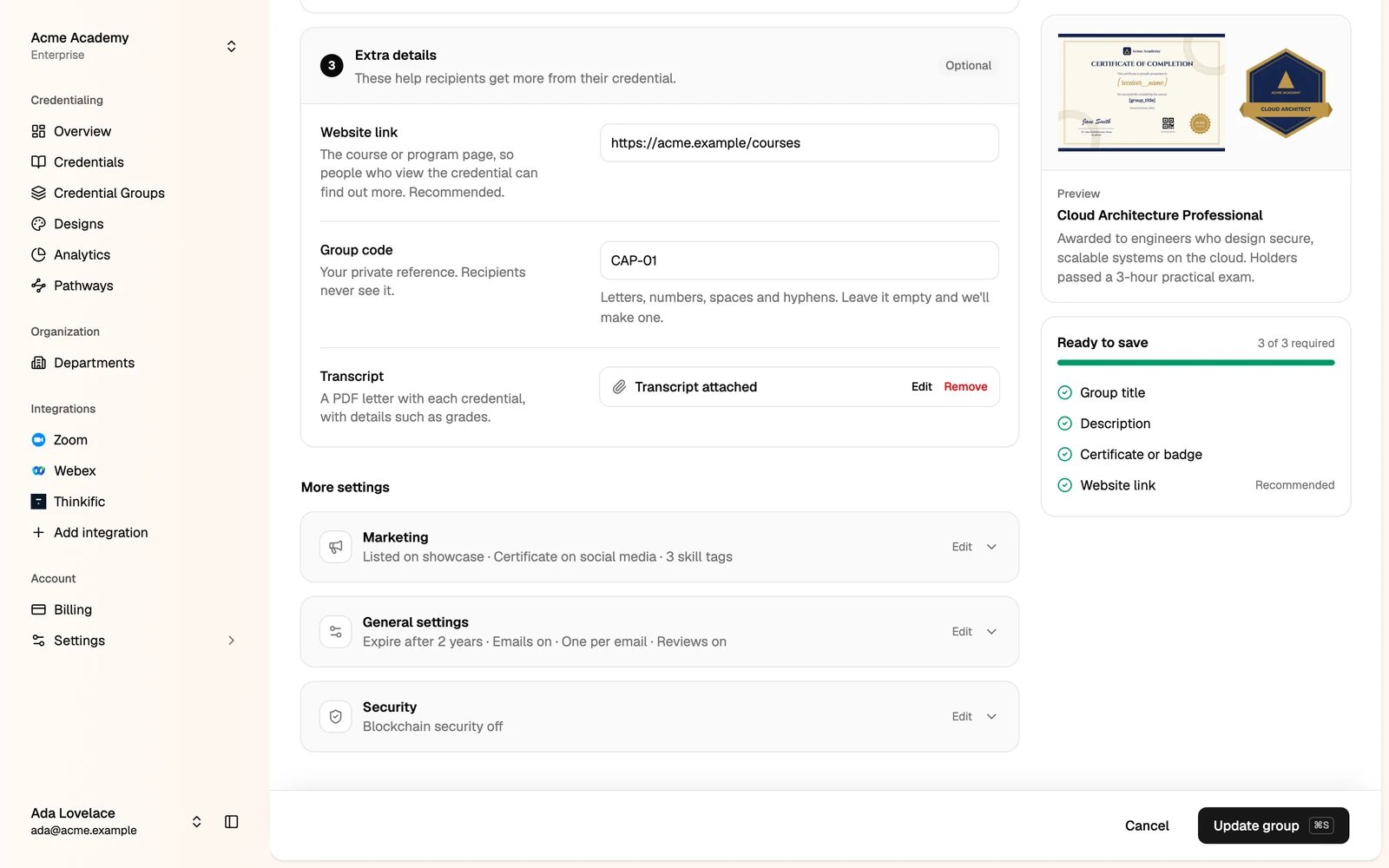Click the green Ready to save progress bar
This screenshot has width=1389, height=868.
pyautogui.click(x=1195, y=363)
